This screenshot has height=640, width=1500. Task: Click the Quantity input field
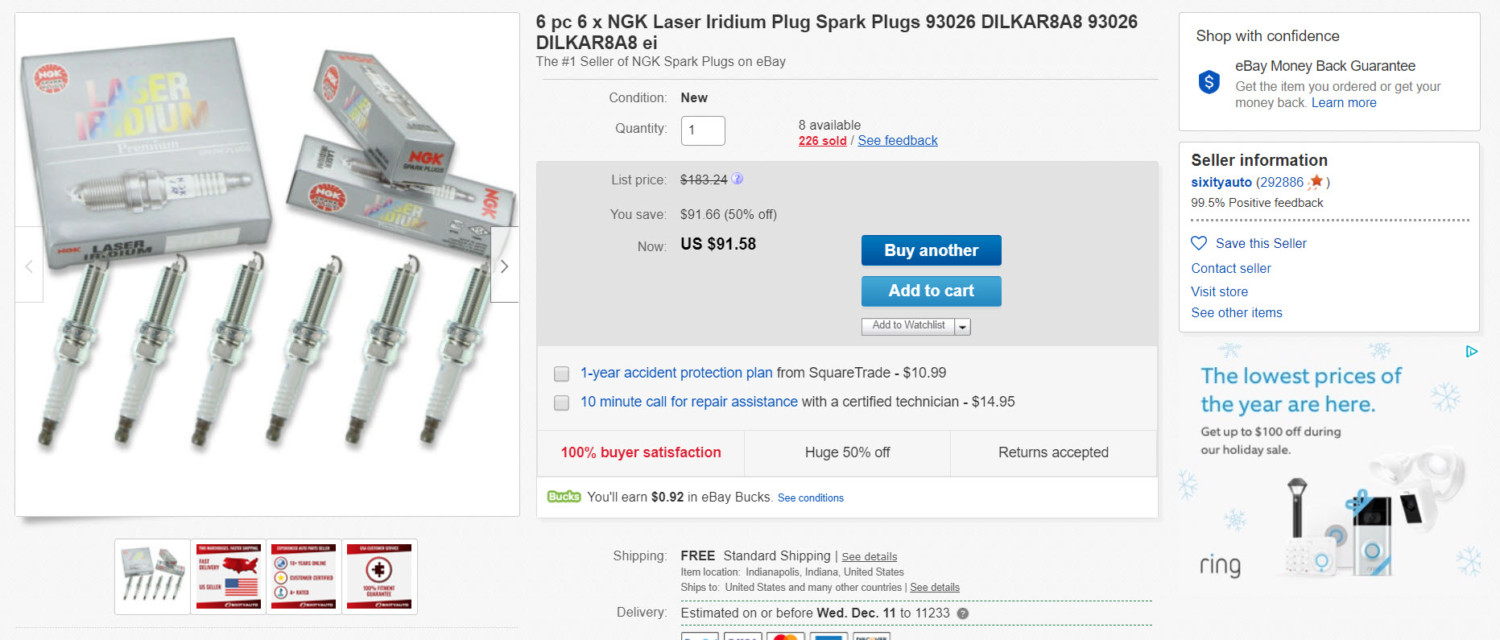[703, 130]
